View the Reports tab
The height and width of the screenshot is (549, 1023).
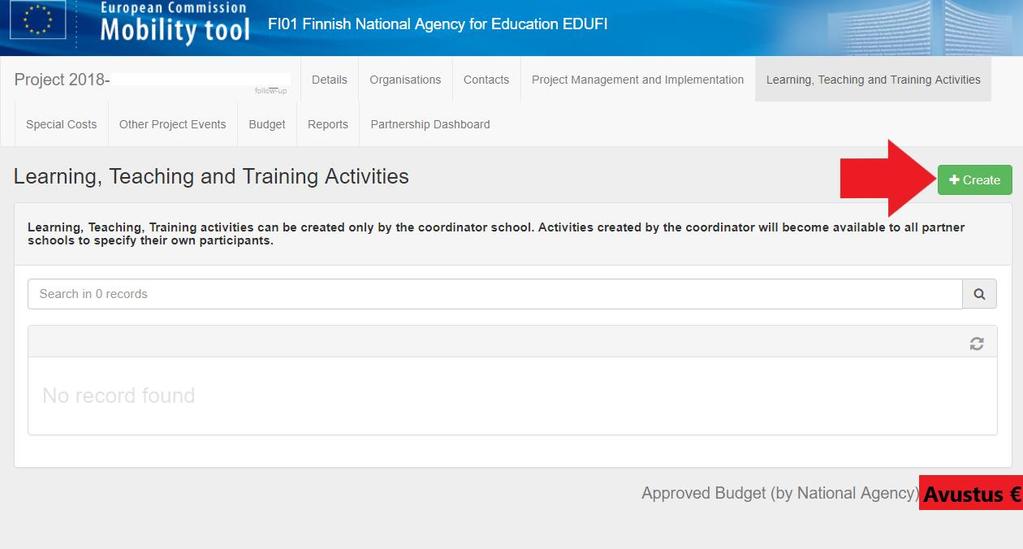click(x=328, y=124)
